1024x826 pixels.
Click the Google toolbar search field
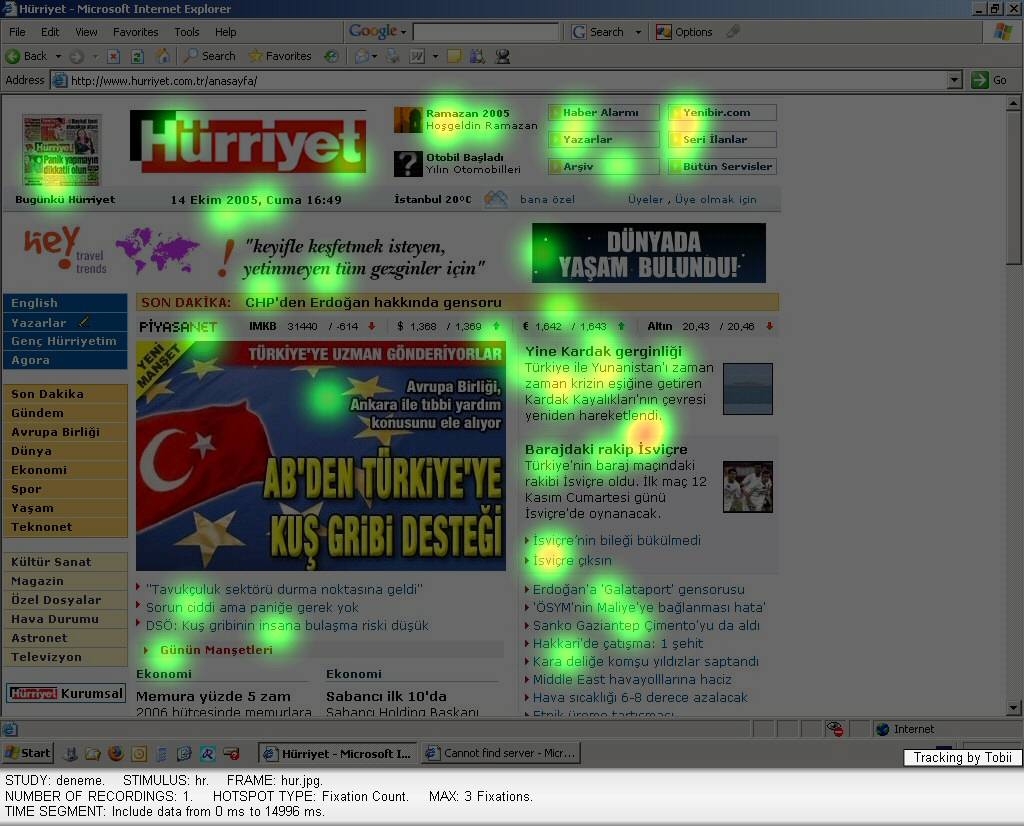tap(486, 31)
